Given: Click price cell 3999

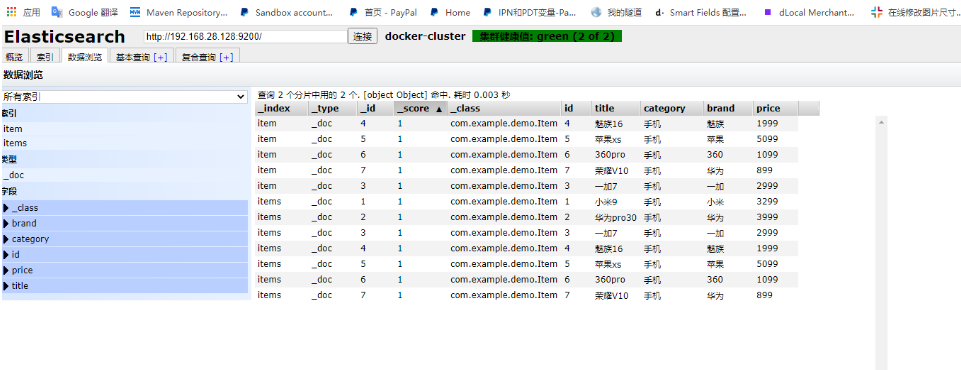Looking at the screenshot, I should pos(767,217).
